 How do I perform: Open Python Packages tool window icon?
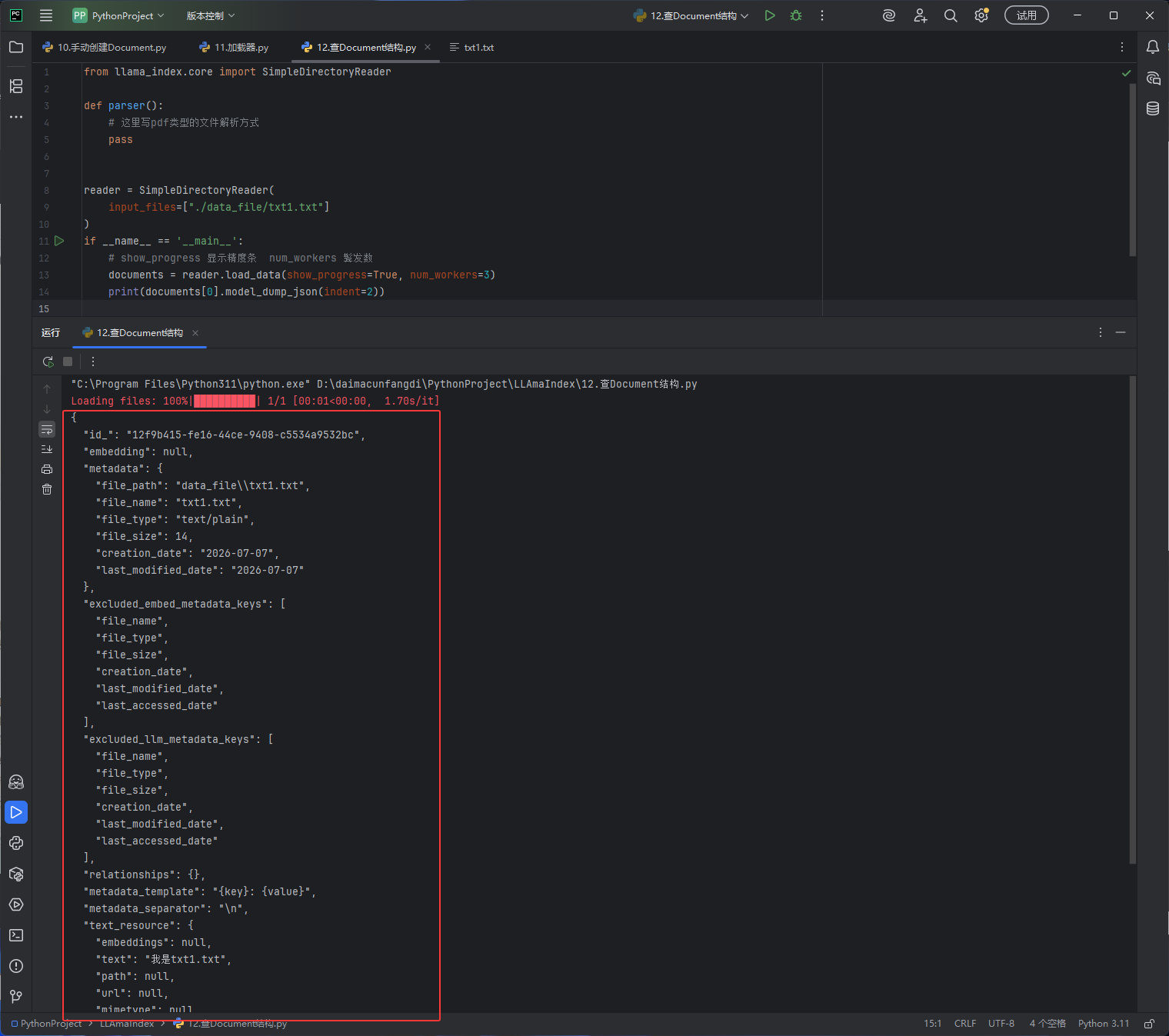(16, 874)
